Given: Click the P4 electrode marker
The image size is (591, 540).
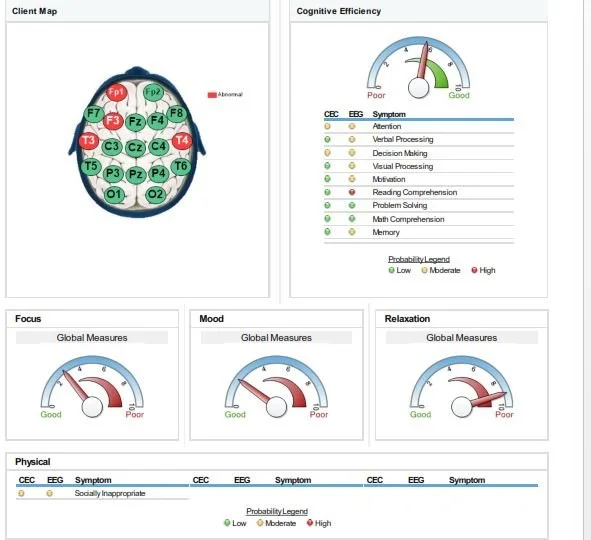Looking at the screenshot, I should (158, 173).
